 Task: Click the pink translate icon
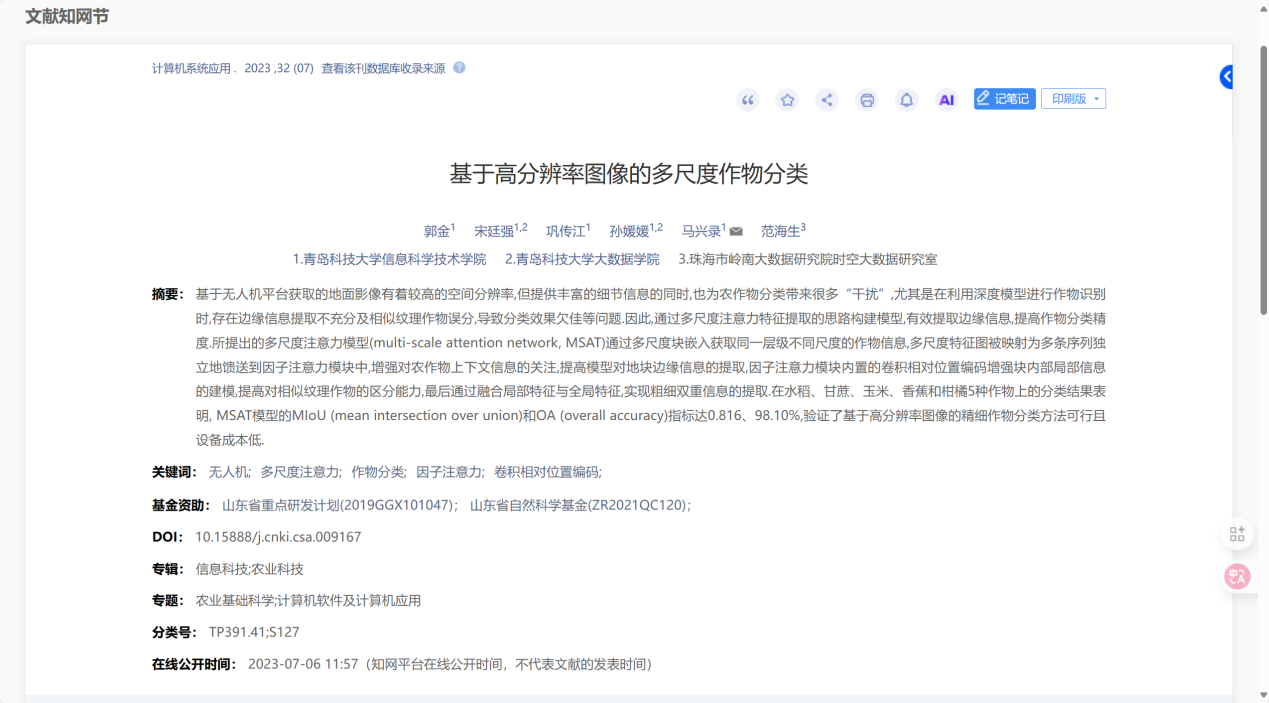[x=1237, y=576]
